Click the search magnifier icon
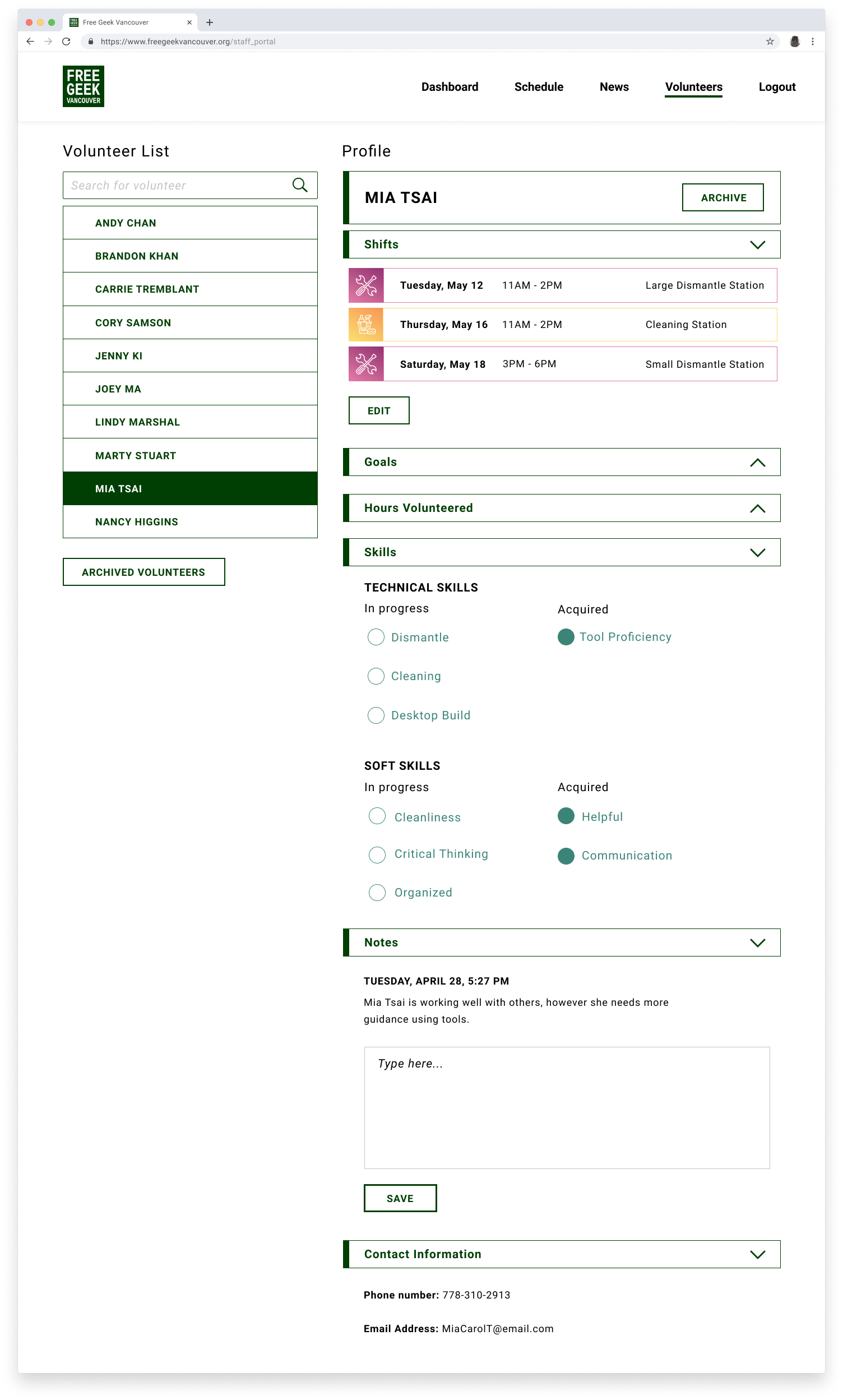The height and width of the screenshot is (1400, 843). 300,185
